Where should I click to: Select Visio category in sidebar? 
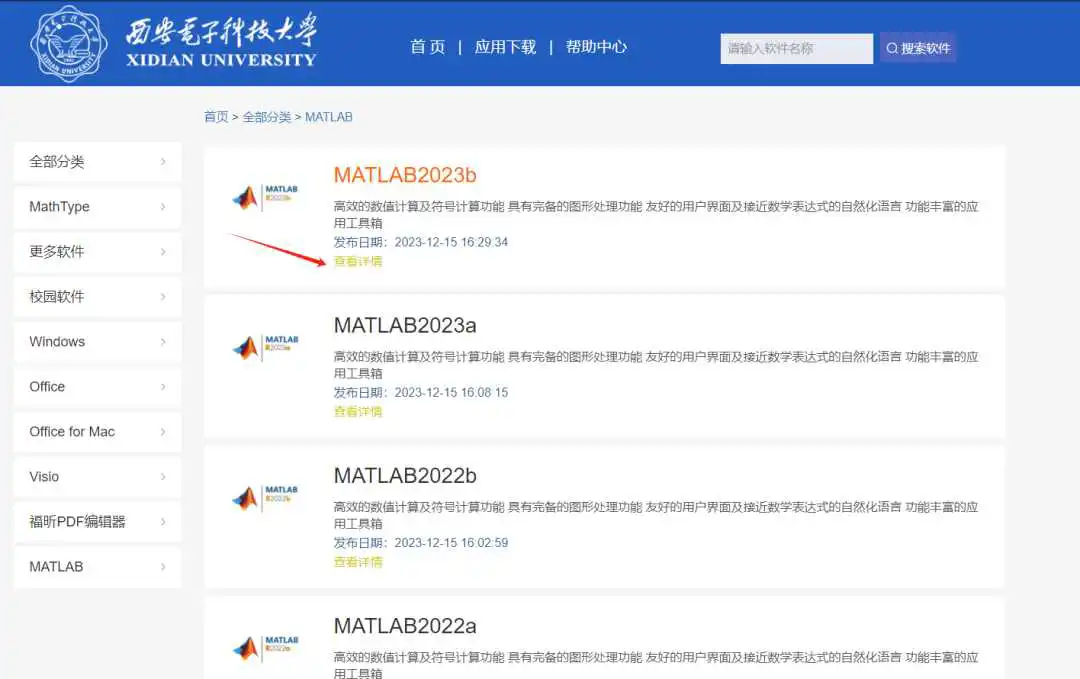tap(97, 477)
